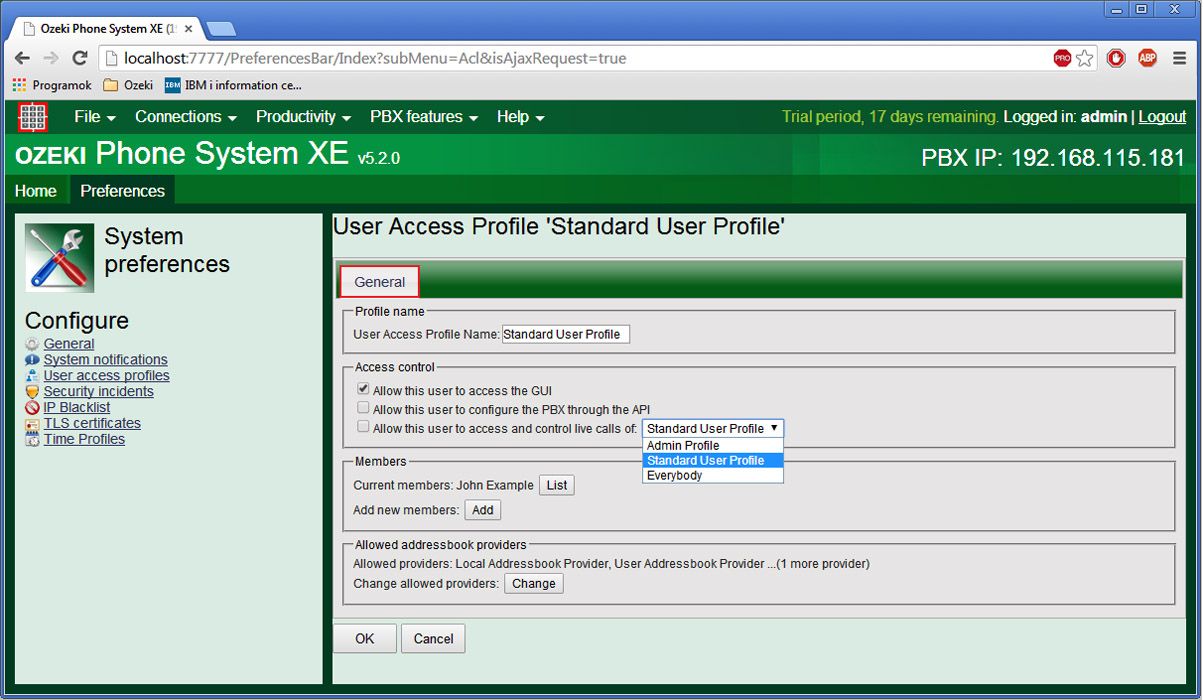Click the List members button

click(x=557, y=485)
